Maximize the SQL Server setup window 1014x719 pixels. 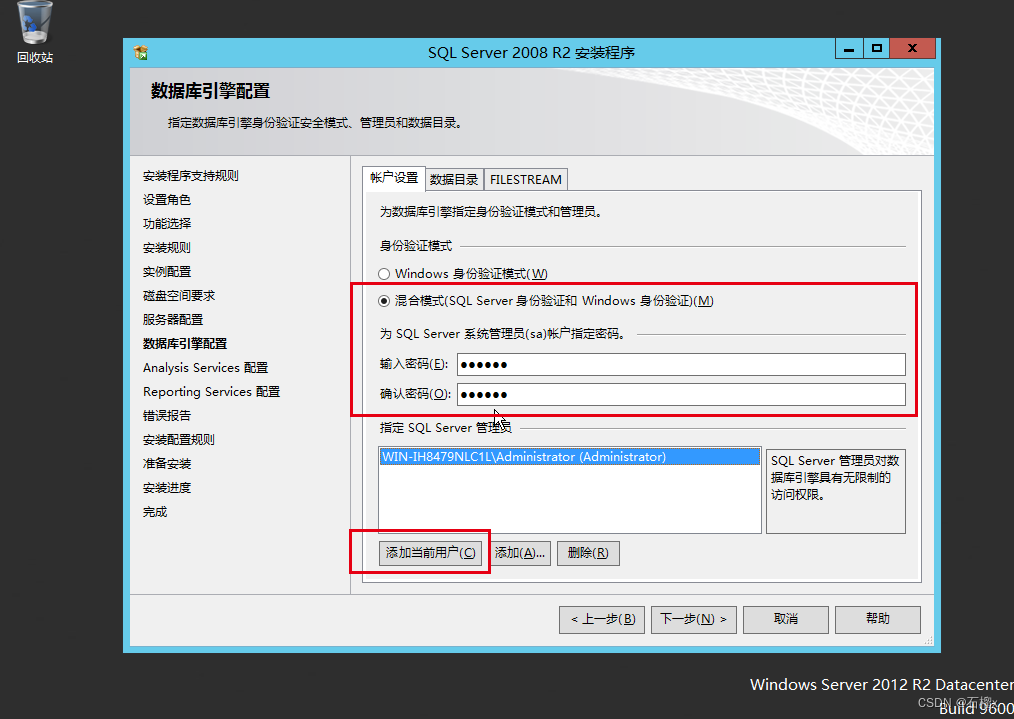[x=876, y=48]
